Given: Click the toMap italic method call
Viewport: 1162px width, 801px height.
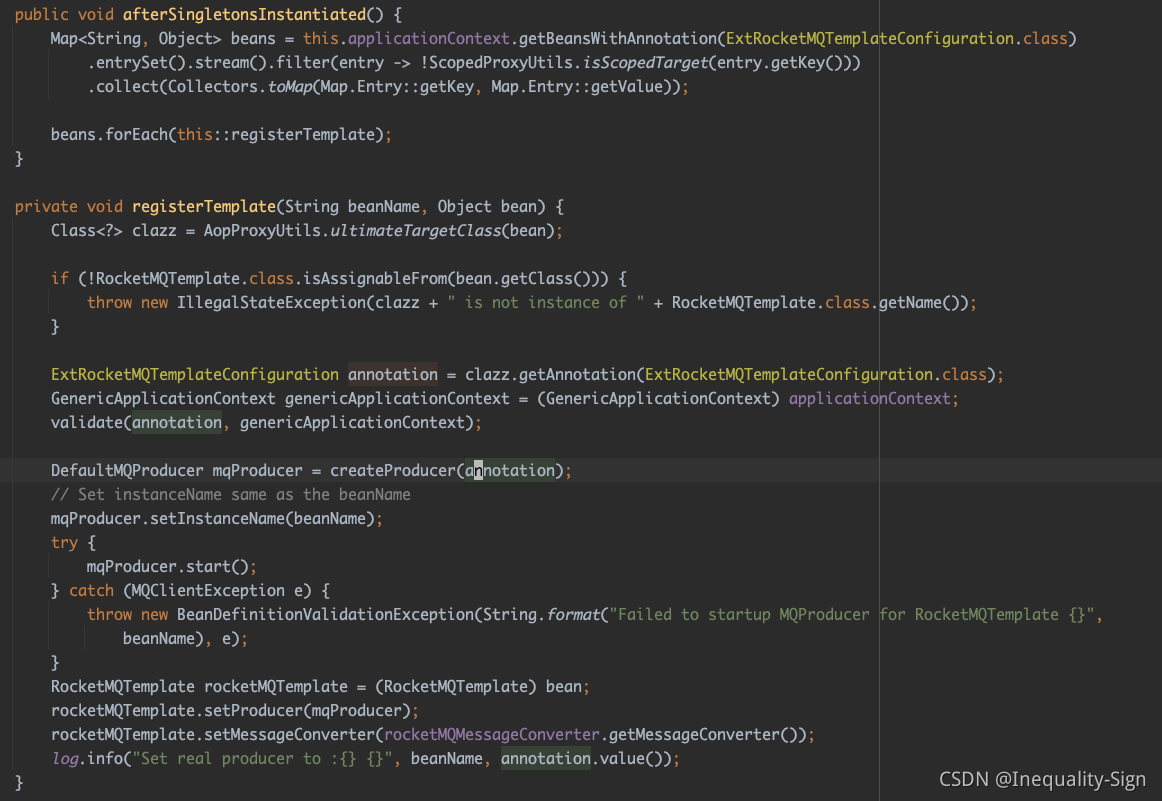Looking at the screenshot, I should pyautogui.click(x=290, y=87).
